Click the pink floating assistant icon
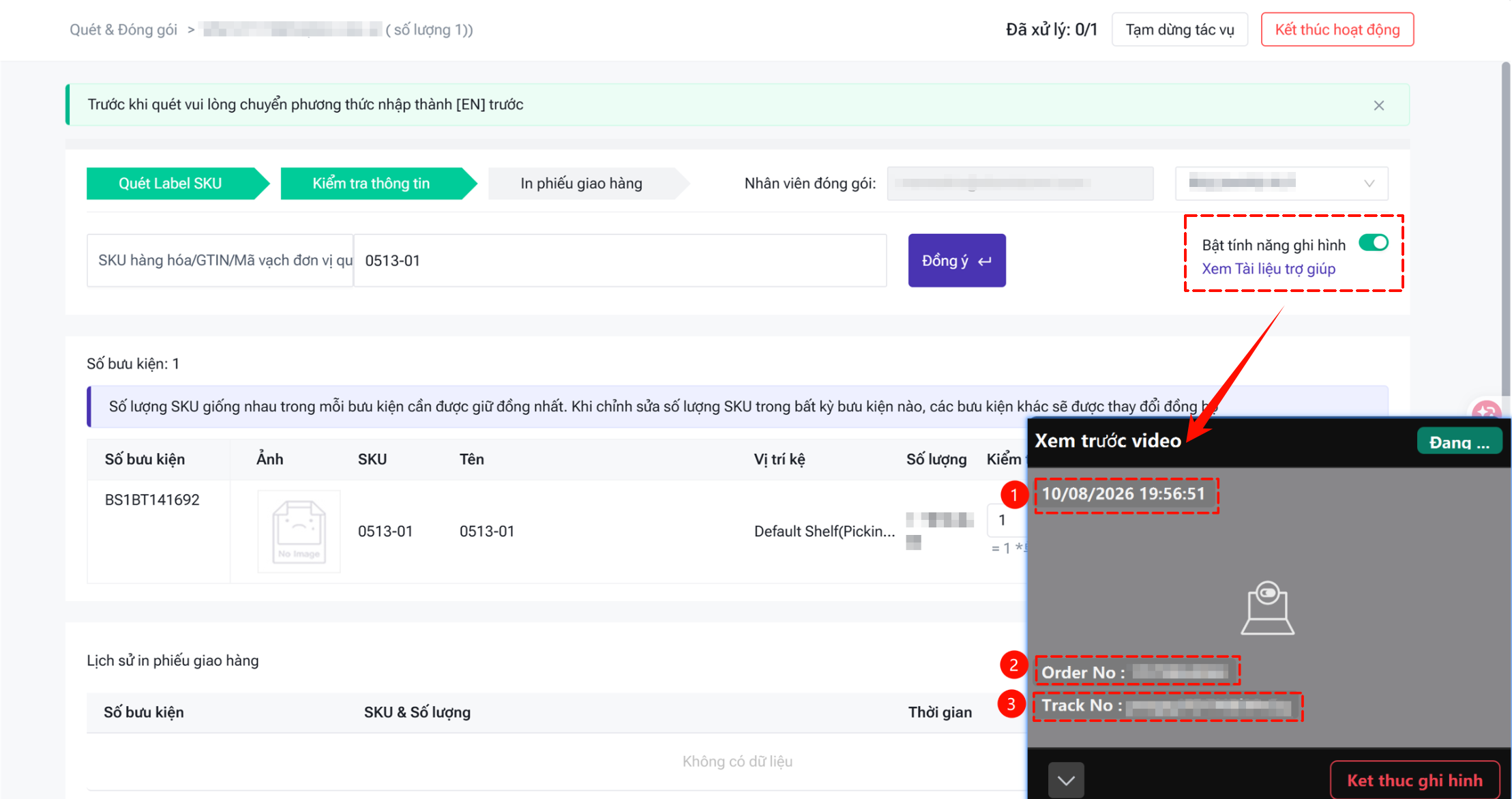 point(1485,410)
